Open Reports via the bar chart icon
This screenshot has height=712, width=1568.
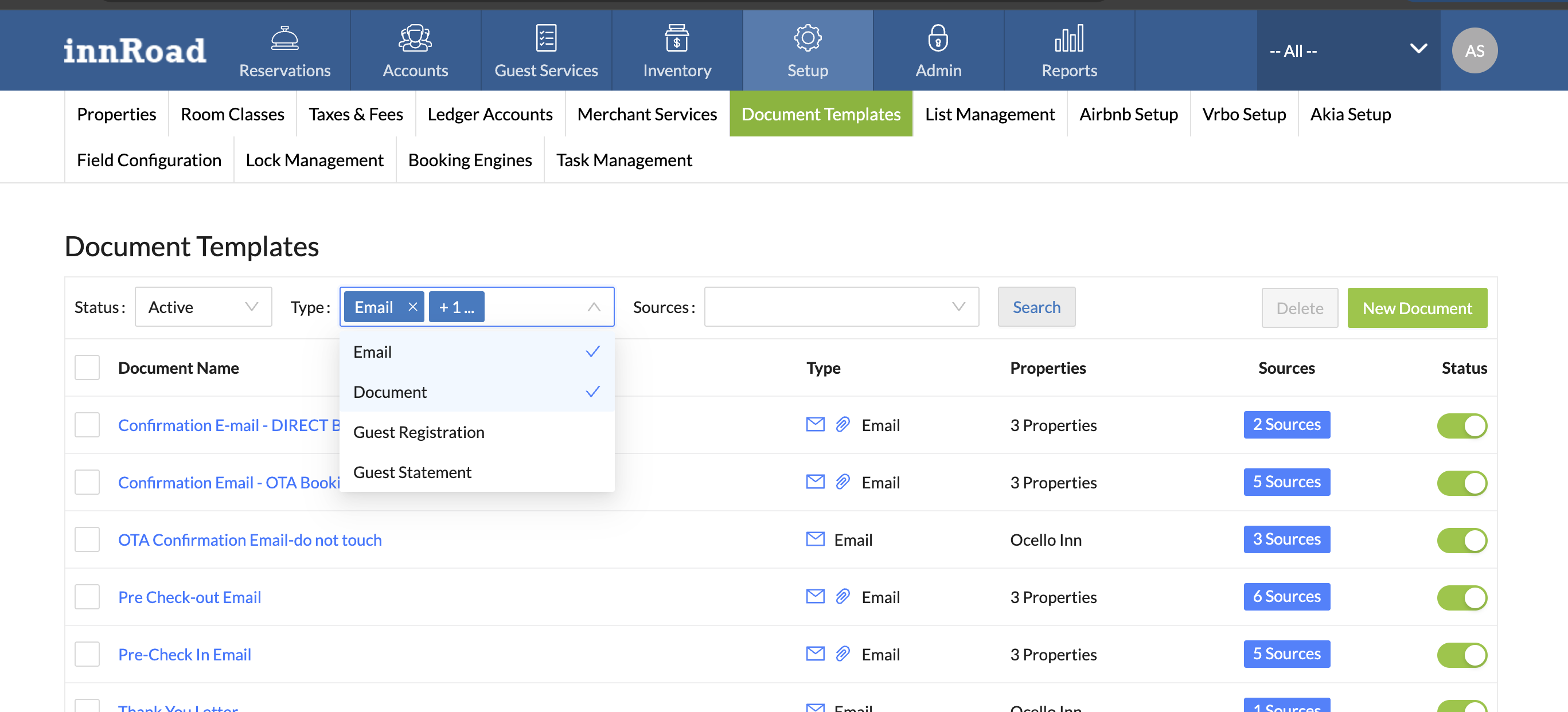[1069, 38]
